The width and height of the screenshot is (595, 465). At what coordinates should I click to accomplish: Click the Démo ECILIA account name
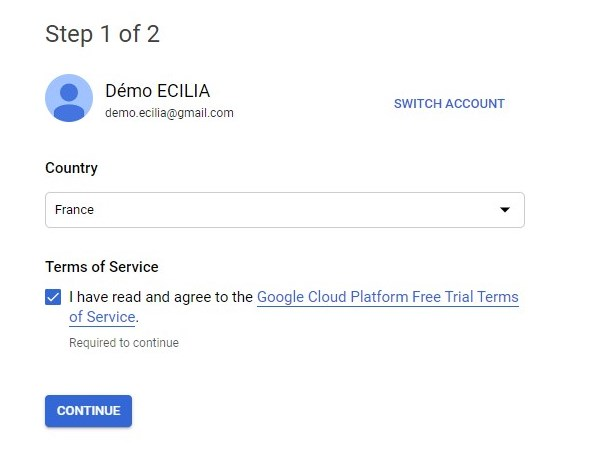point(157,91)
